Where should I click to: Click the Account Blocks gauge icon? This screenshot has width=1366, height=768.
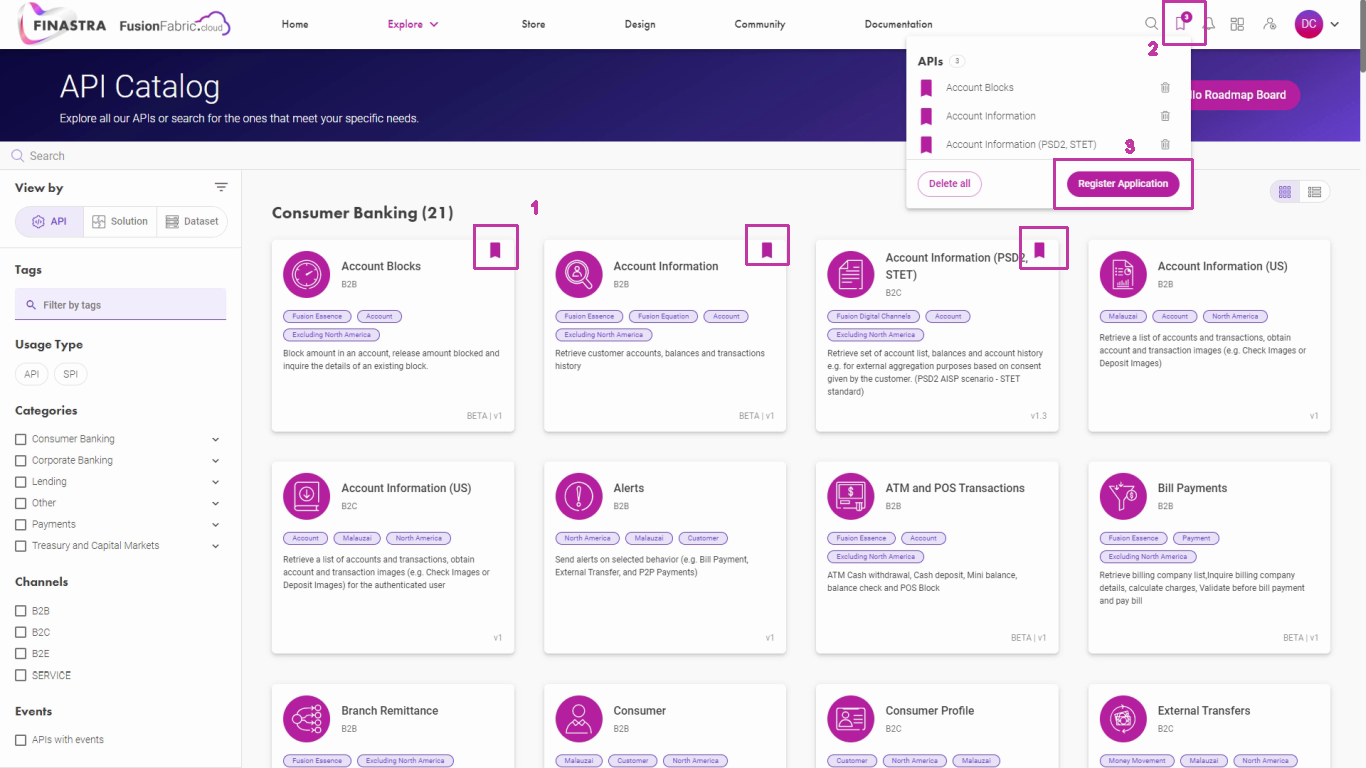[306, 274]
